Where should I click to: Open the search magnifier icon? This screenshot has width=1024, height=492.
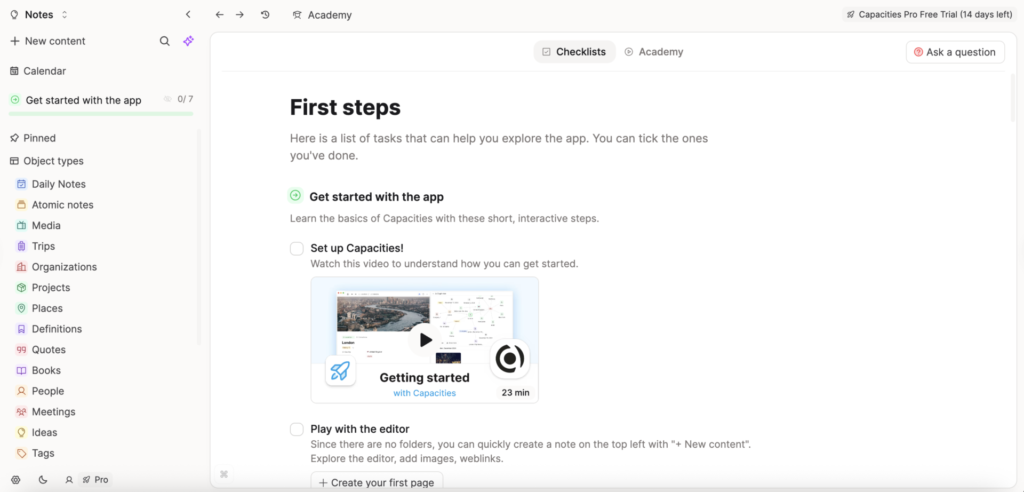tap(165, 41)
